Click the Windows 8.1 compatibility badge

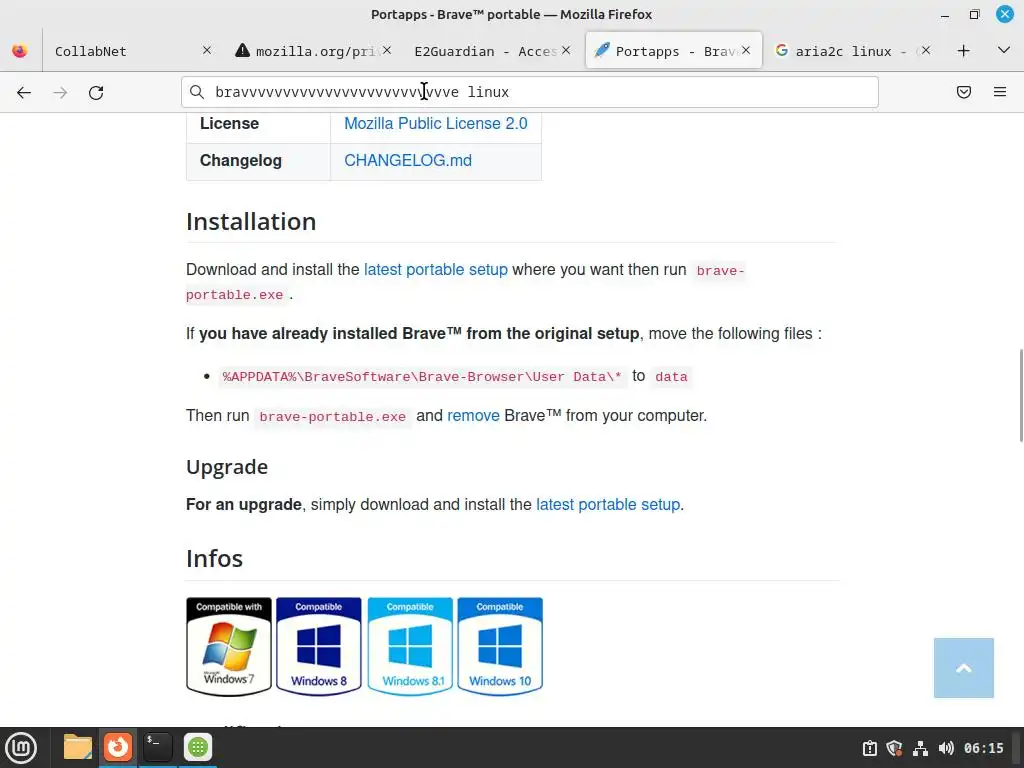pos(410,647)
